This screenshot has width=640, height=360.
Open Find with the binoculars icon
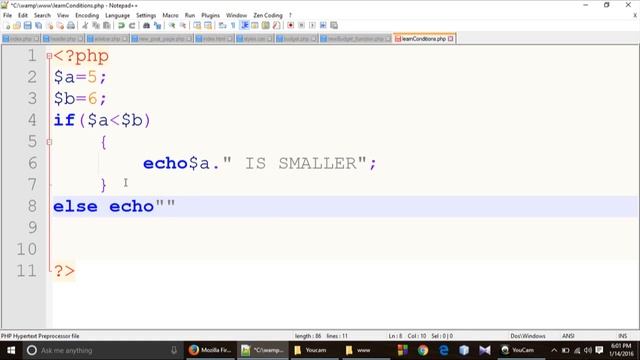tap(146, 26)
